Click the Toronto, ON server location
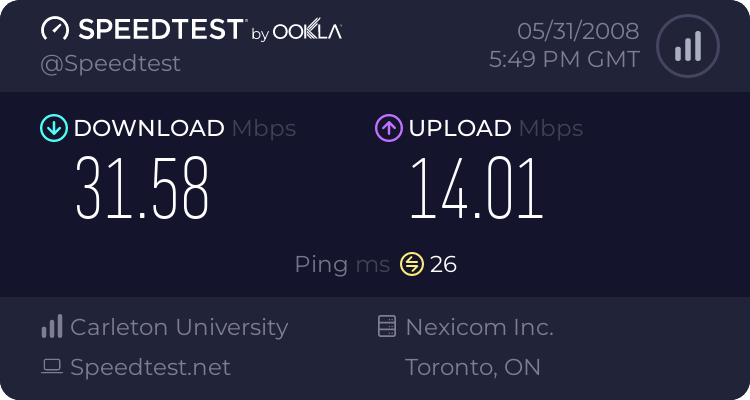Image resolution: width=750 pixels, height=400 pixels. pyautogui.click(x=473, y=367)
